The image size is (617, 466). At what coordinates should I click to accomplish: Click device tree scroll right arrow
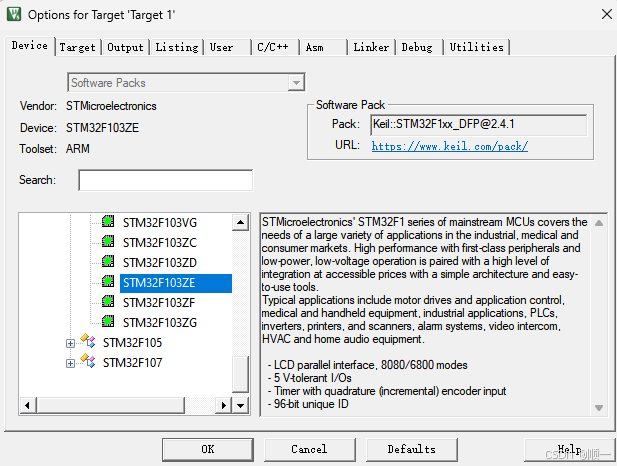tap(224, 405)
